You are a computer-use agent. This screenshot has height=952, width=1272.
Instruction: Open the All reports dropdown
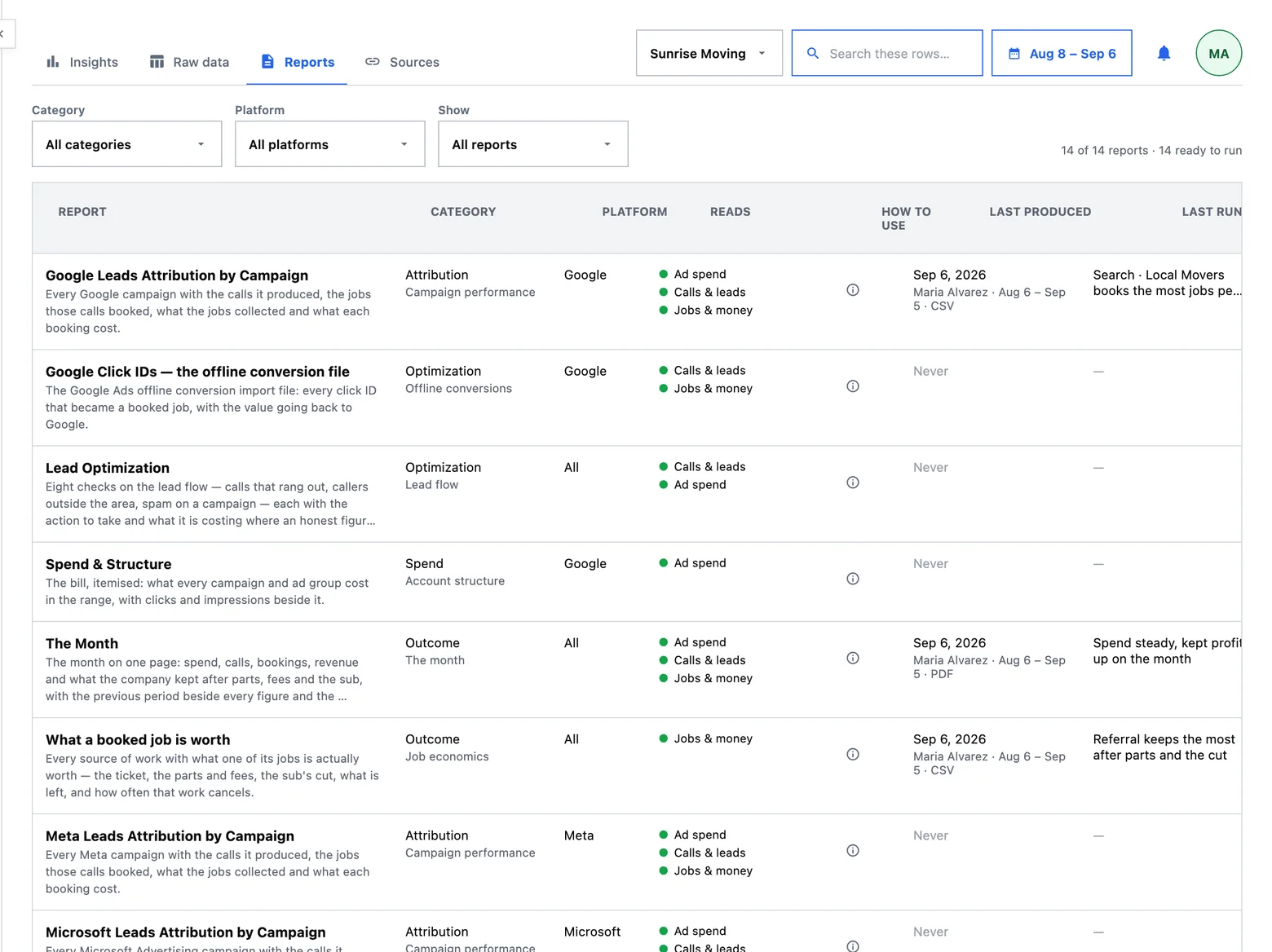click(x=532, y=144)
